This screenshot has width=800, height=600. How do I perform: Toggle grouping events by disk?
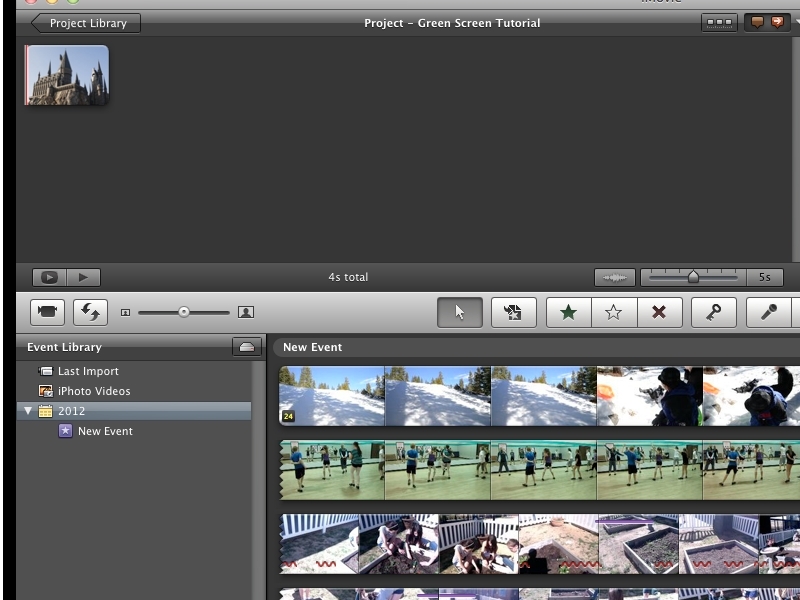coord(247,346)
